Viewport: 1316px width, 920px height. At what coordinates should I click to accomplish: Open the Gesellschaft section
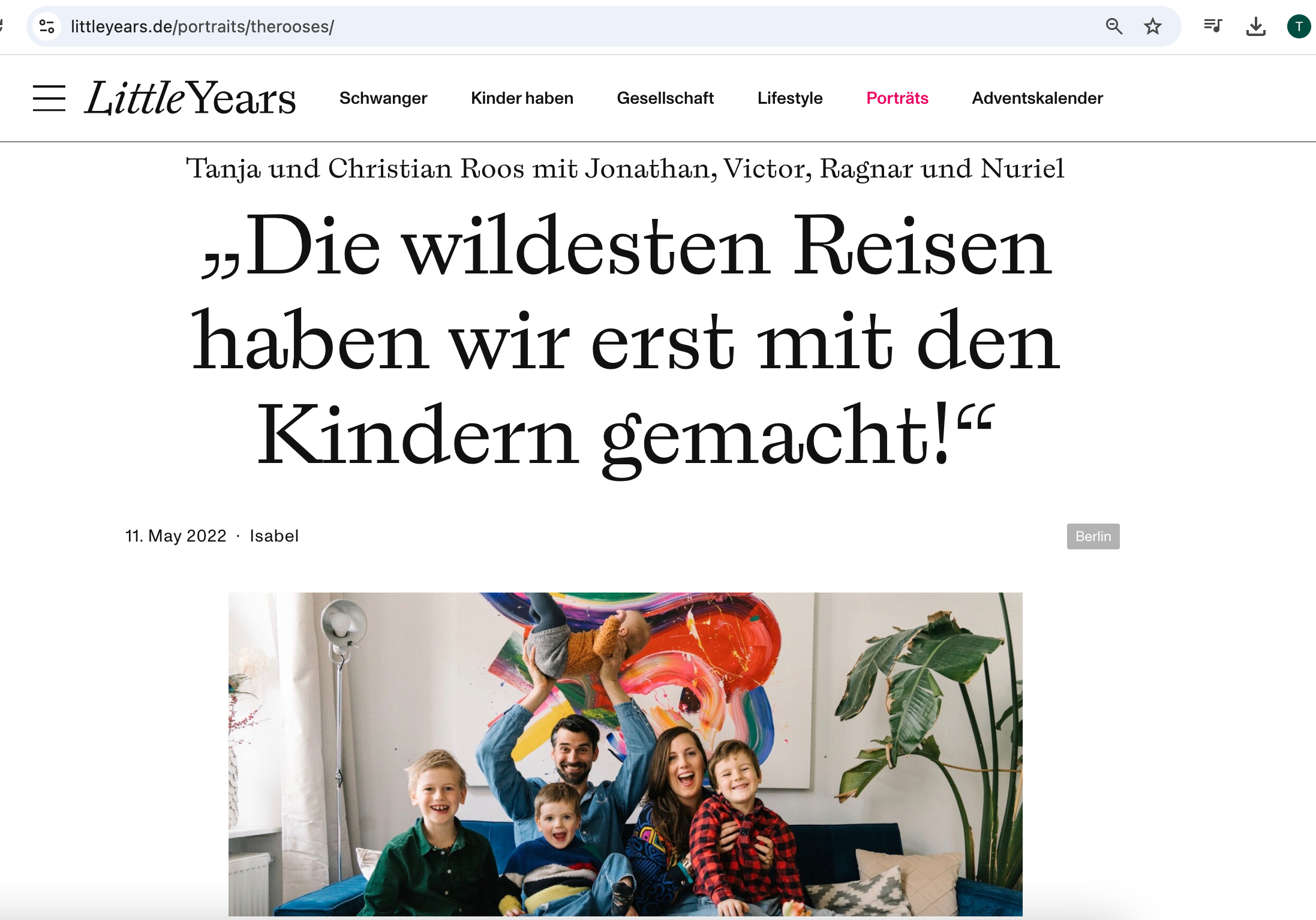665,98
